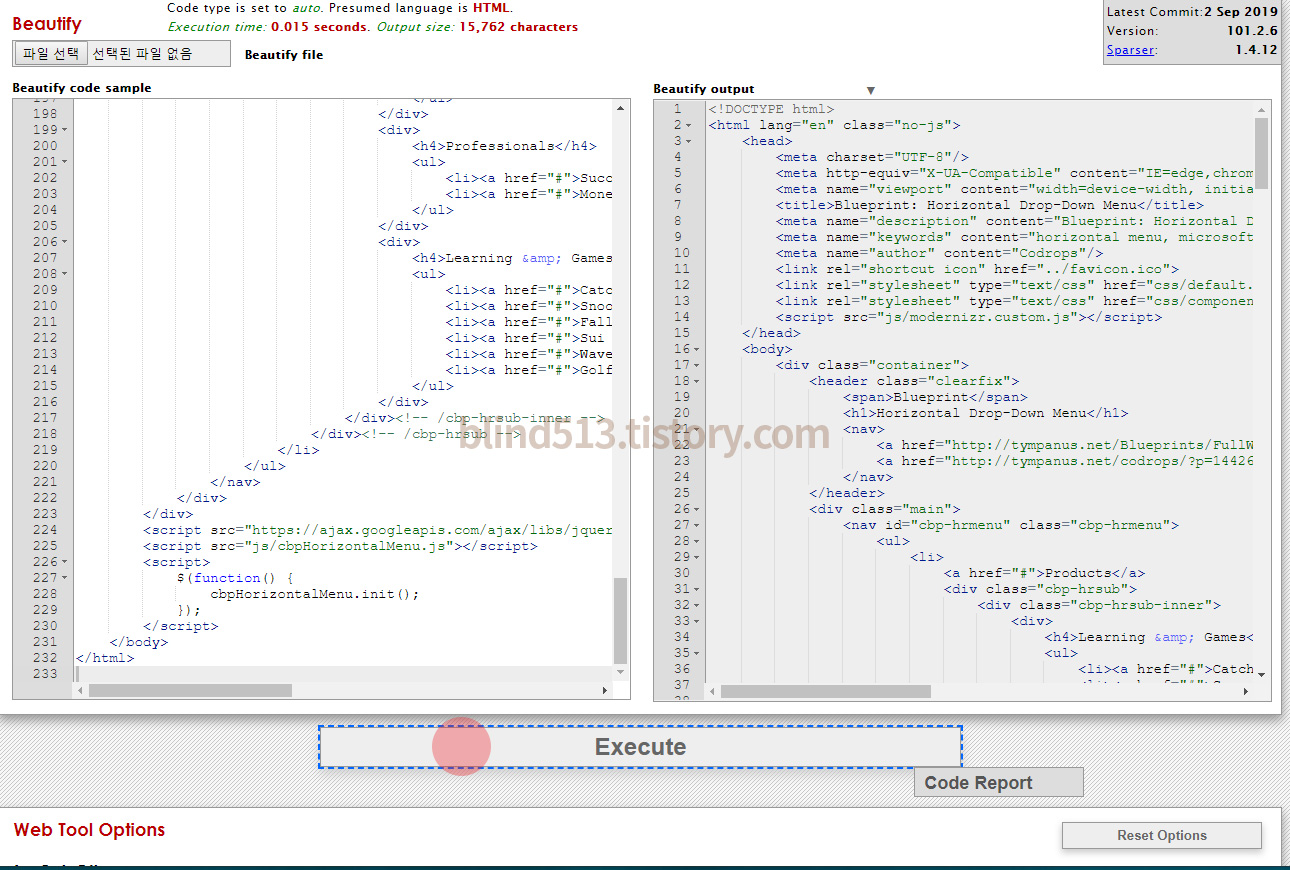Click the <!DOCTYPE html> line in output
1290x870 pixels.
(771, 109)
